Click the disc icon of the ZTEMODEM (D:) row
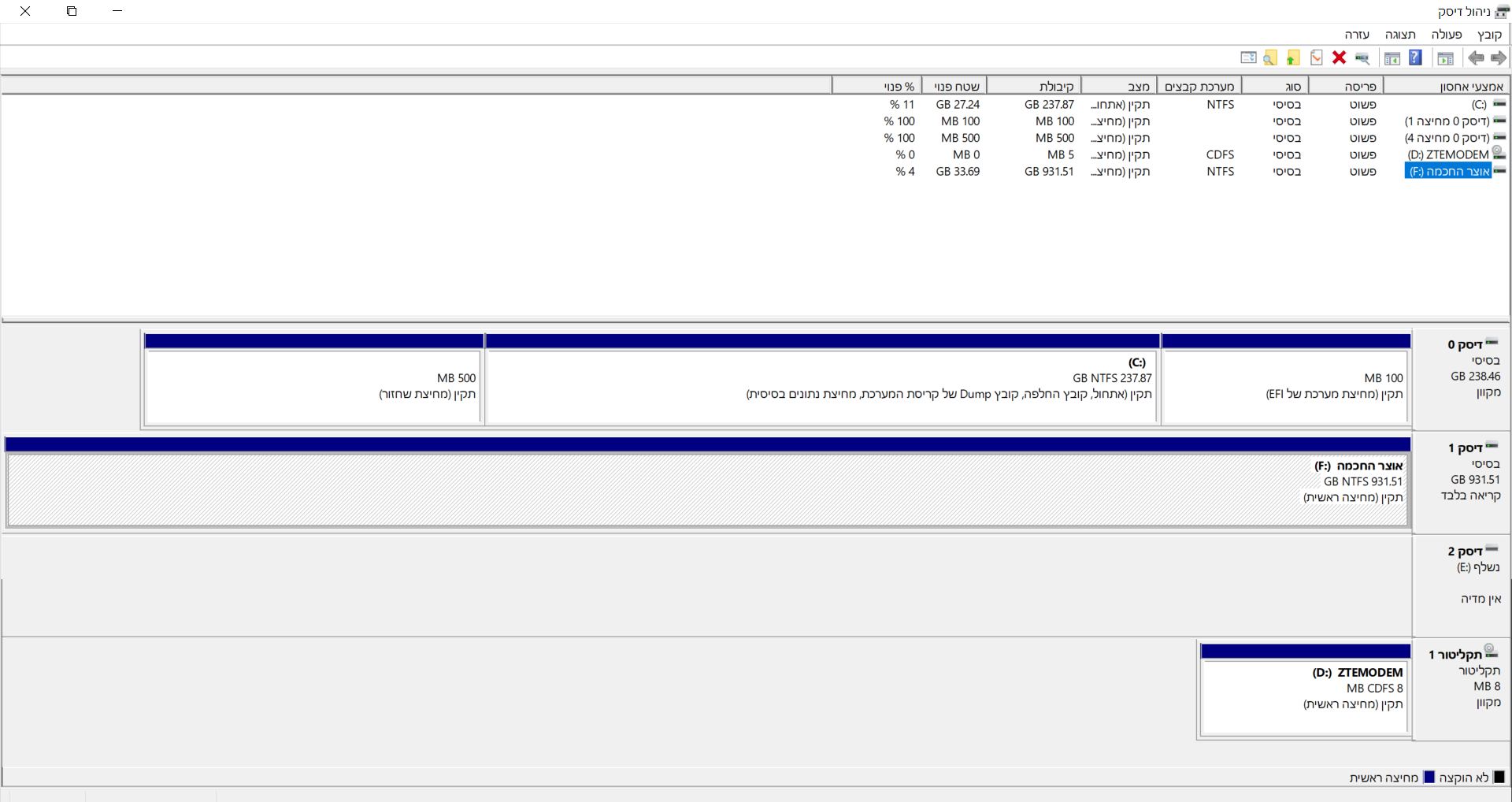Viewport: 1512px width, 802px height. point(1499,153)
